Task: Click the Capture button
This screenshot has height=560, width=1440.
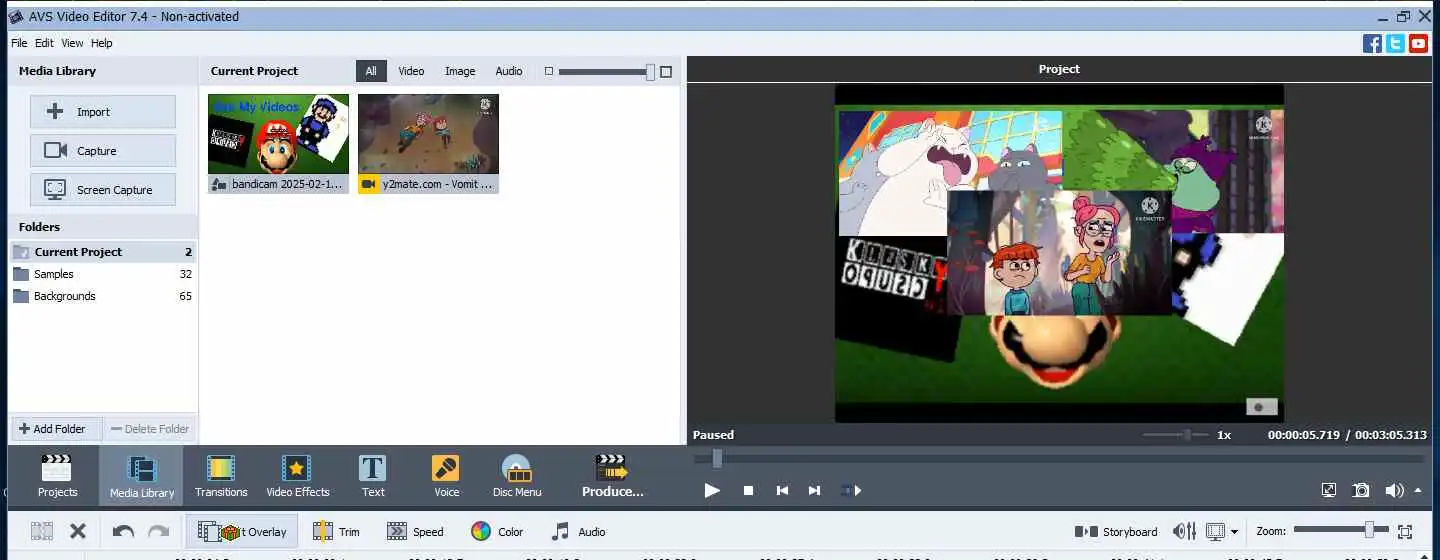Action: (x=103, y=150)
